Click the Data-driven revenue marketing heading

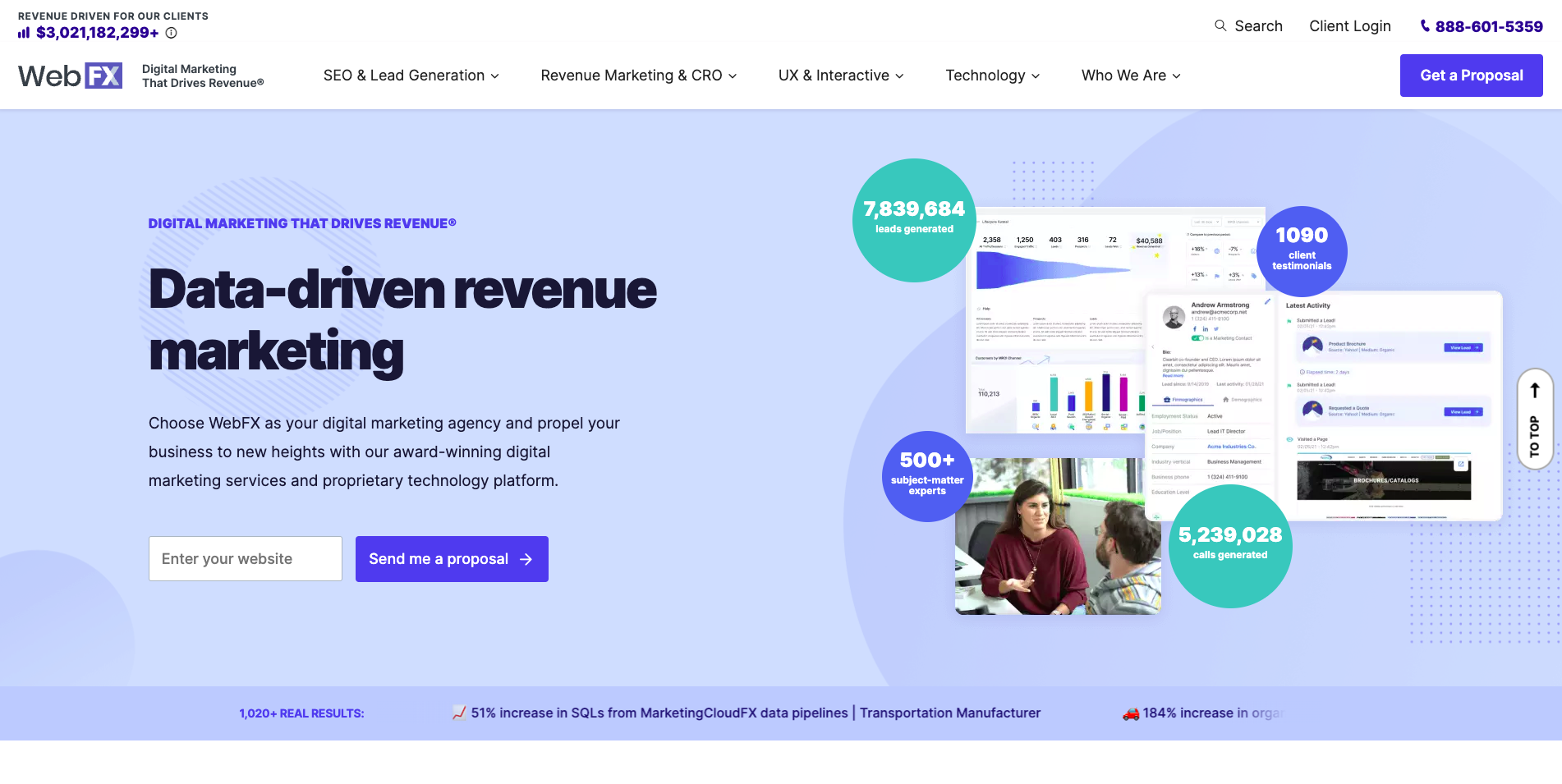pos(402,320)
